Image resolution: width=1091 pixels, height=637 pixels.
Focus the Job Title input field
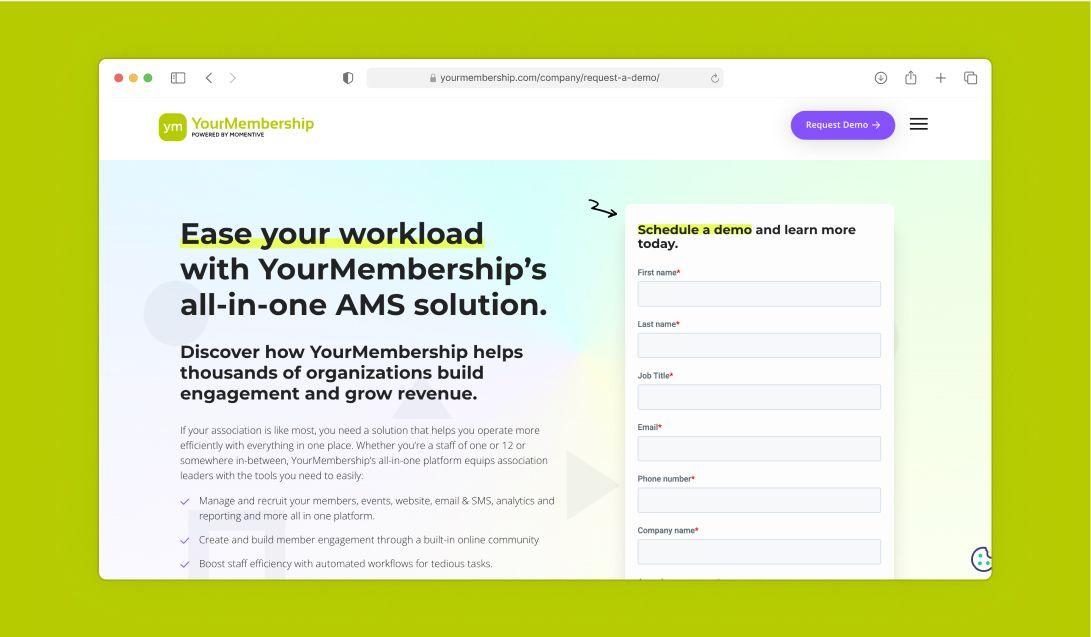point(759,397)
